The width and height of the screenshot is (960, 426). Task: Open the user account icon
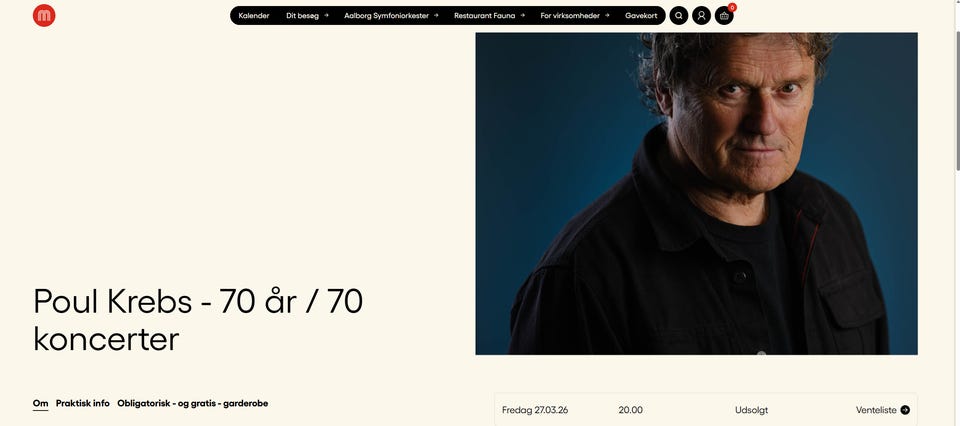[701, 16]
